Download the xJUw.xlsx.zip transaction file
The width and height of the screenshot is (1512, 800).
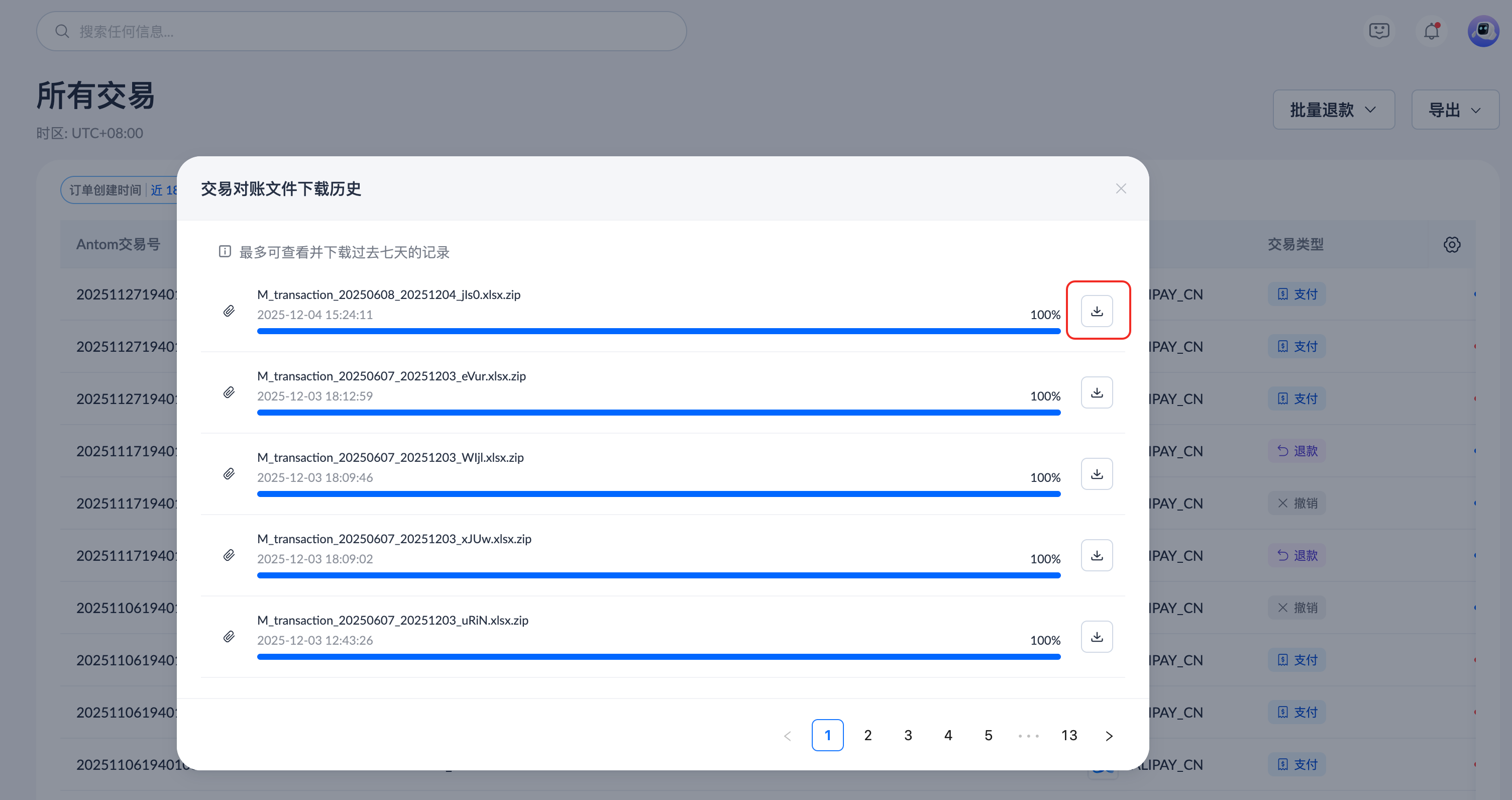[1097, 555]
